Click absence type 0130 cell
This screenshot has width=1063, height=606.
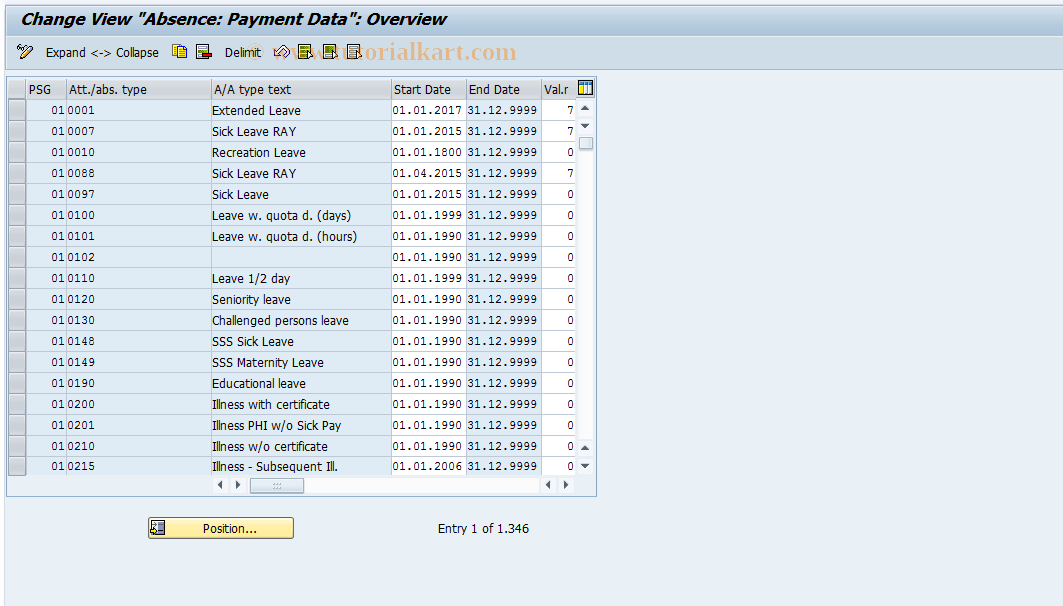point(138,320)
